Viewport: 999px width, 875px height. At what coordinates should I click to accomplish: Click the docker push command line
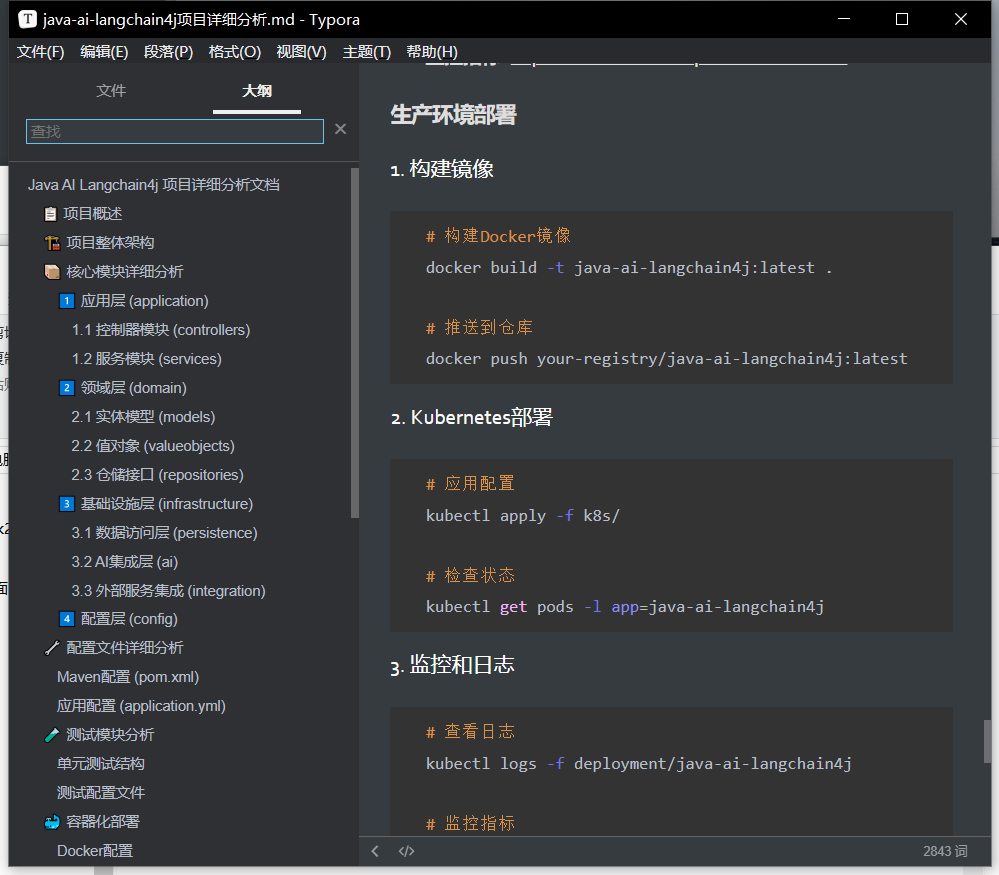tap(666, 359)
